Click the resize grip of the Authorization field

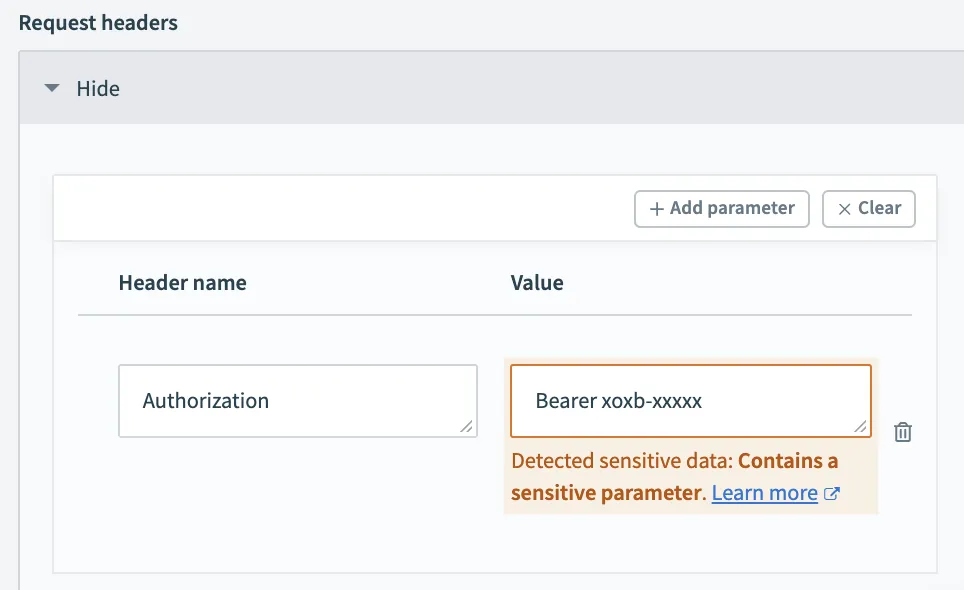467,427
